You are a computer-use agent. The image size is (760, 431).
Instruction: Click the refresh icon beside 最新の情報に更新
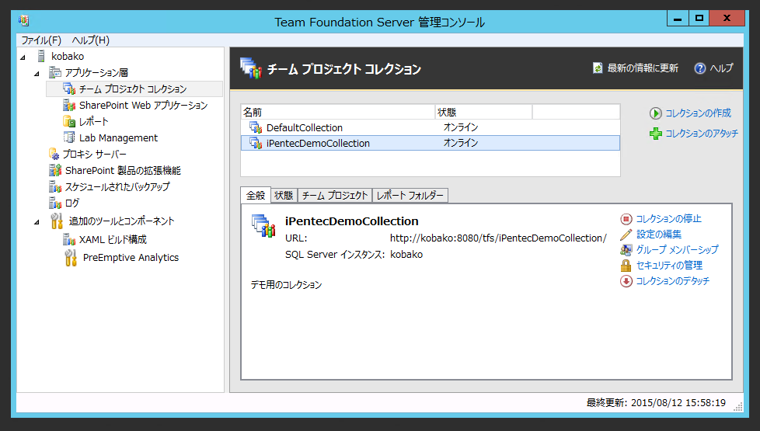click(598, 68)
